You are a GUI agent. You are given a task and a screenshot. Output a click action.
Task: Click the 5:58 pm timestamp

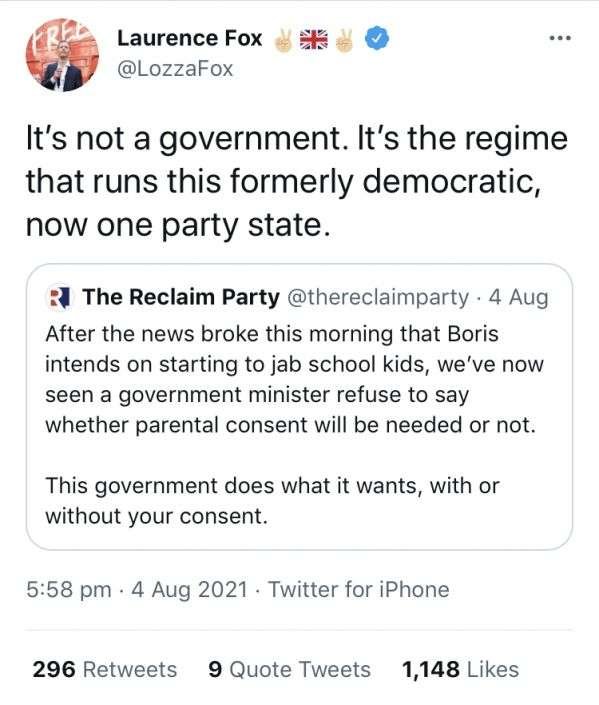tap(69, 589)
